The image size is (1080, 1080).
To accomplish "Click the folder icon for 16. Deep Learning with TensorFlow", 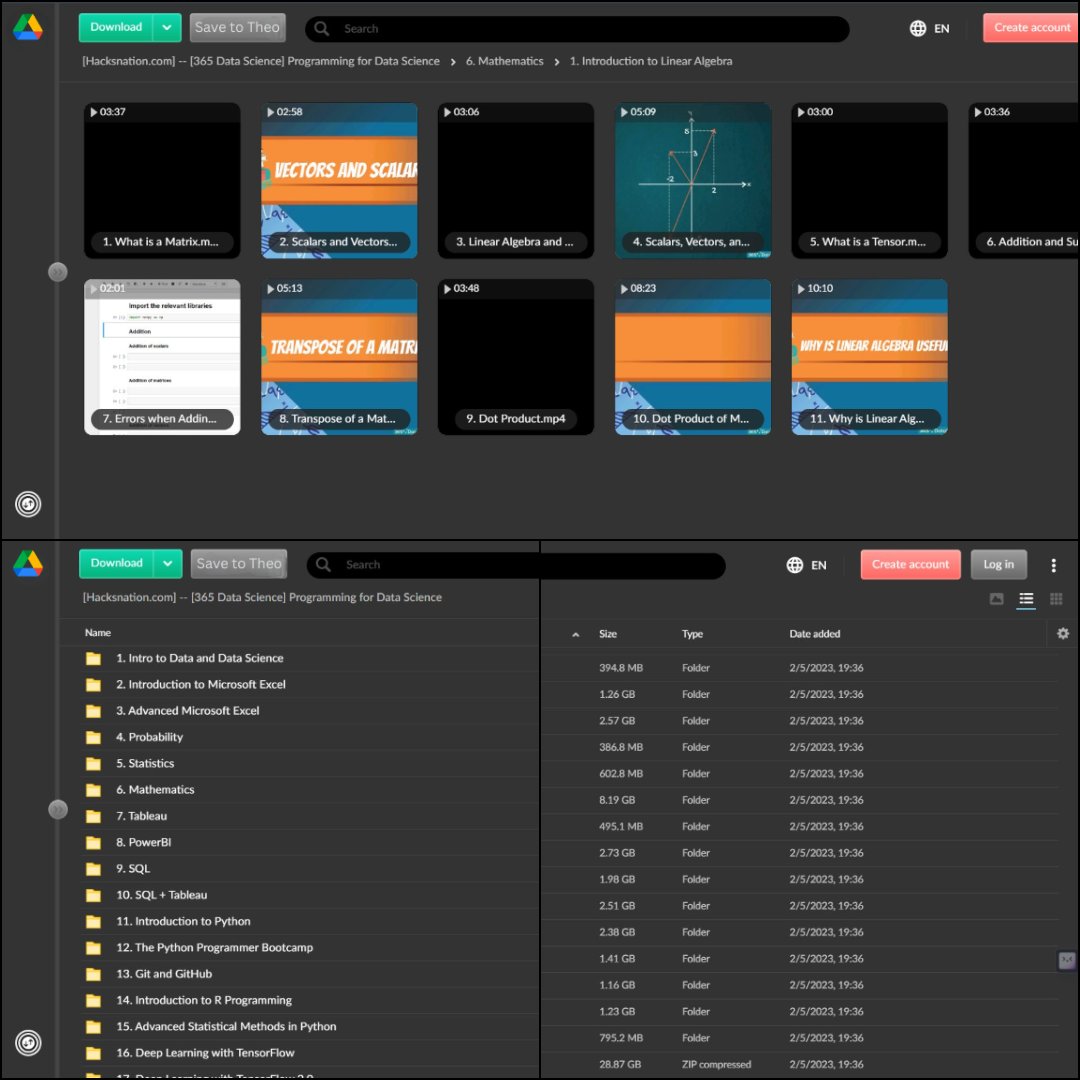I will (x=93, y=1054).
